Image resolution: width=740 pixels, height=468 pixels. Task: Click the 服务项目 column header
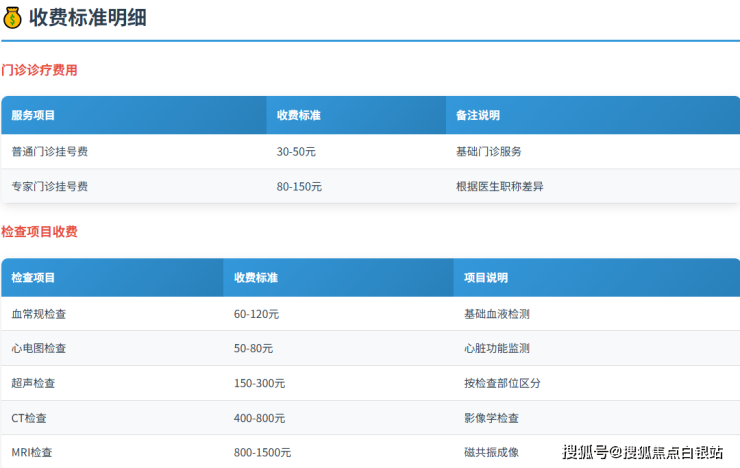(33, 116)
